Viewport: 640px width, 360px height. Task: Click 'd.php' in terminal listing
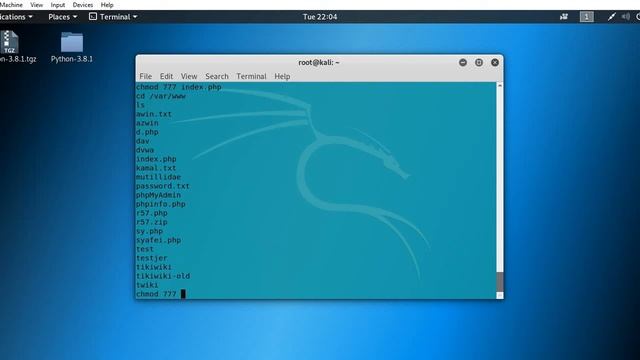(x=147, y=132)
